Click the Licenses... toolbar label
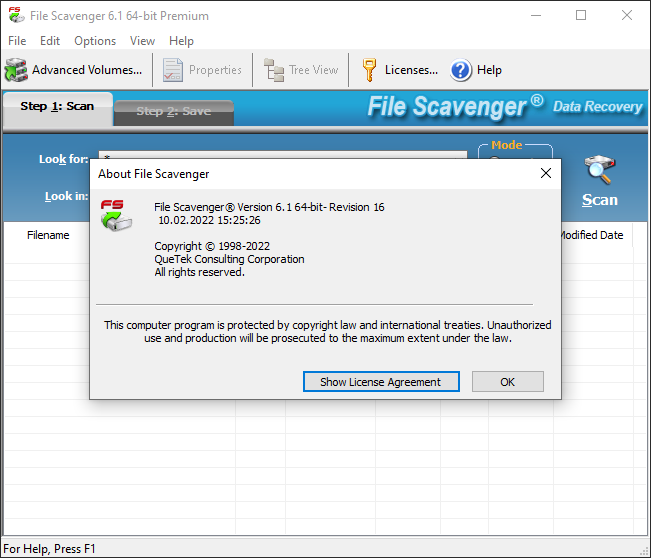 pyautogui.click(x=411, y=70)
